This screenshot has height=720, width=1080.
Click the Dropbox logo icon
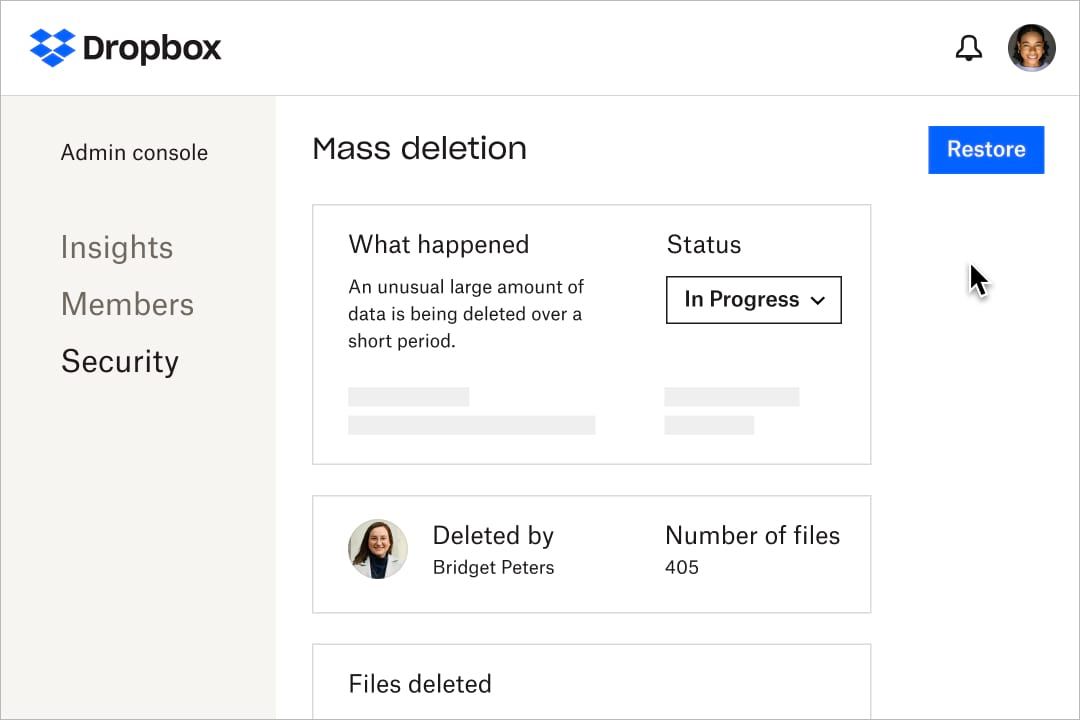pyautogui.click(x=53, y=48)
